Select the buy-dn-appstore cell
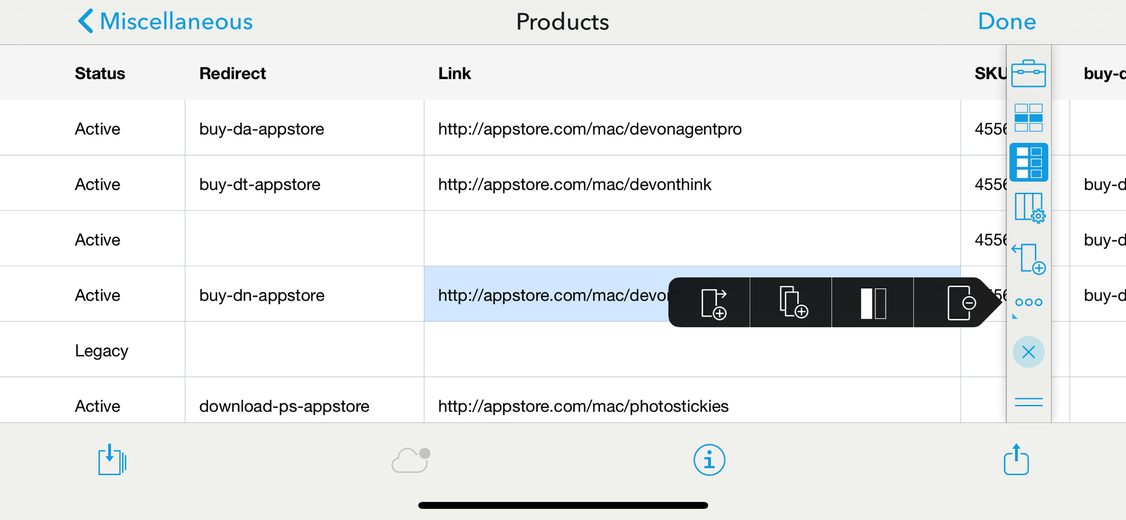The image size is (1126, 520). click(304, 295)
